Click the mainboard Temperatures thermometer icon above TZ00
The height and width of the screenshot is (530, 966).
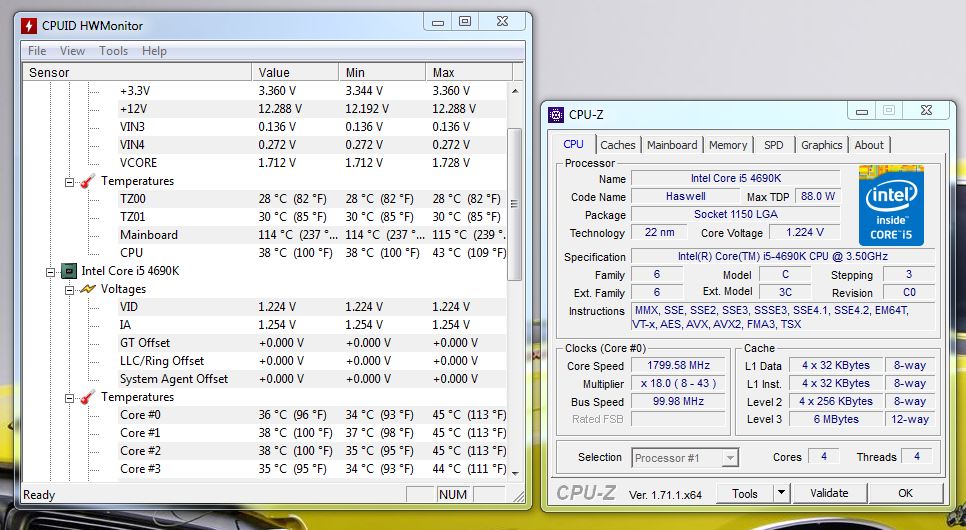87,181
